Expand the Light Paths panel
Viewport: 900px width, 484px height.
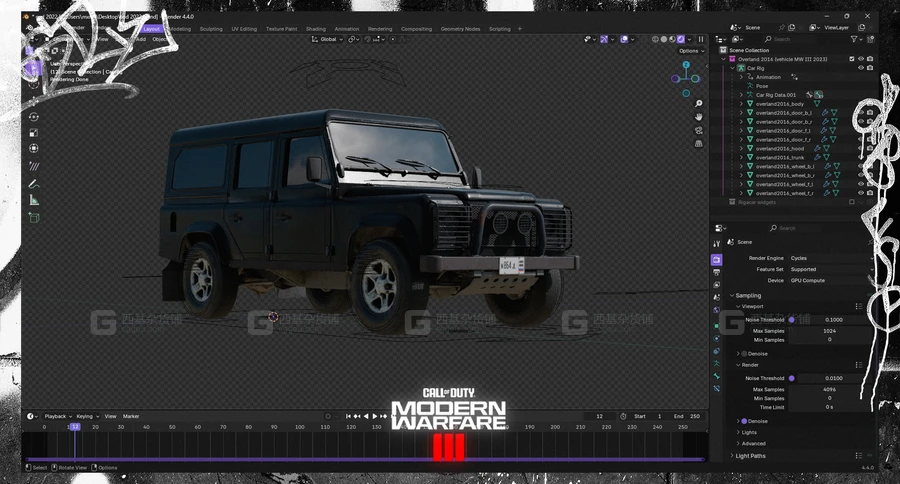[750, 456]
